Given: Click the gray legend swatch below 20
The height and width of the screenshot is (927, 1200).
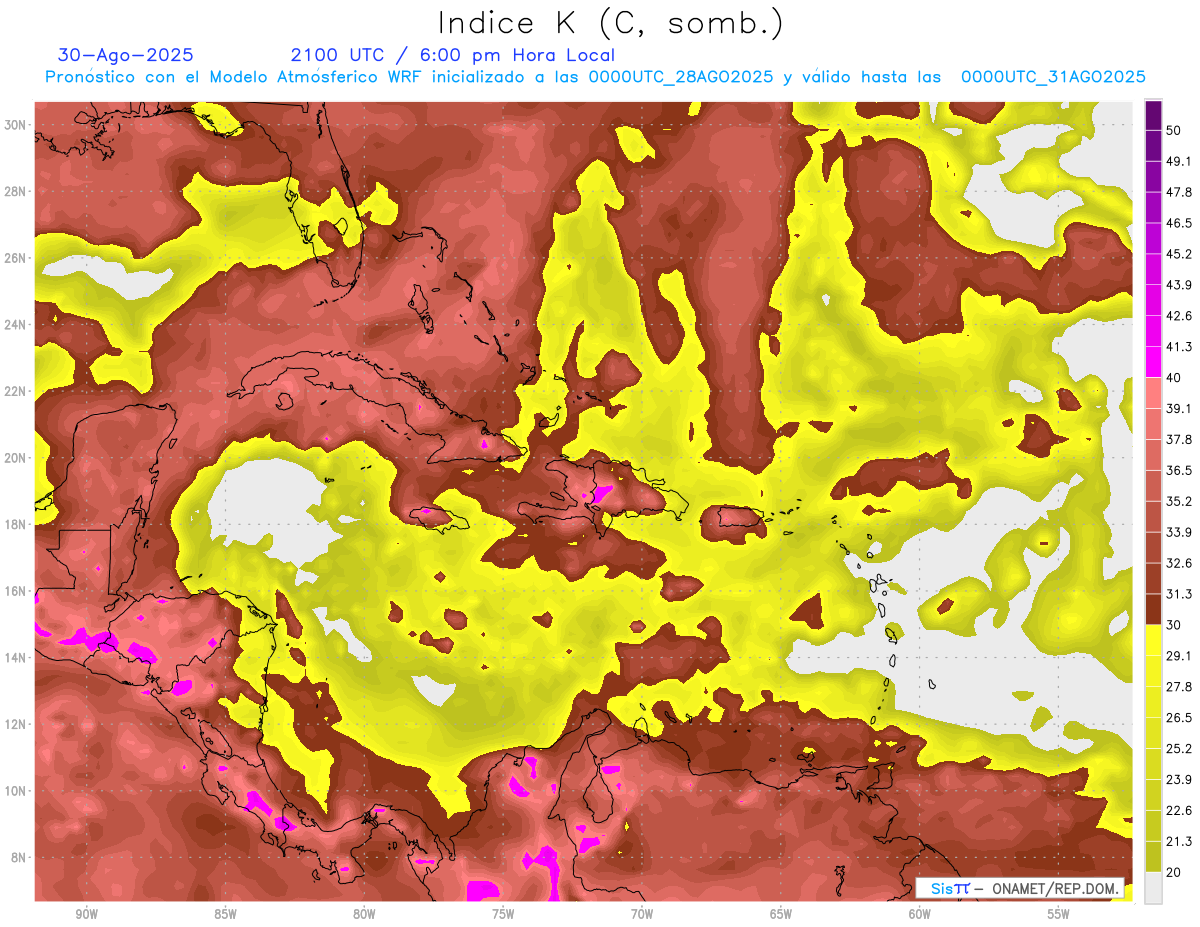Looking at the screenshot, I should (1154, 888).
